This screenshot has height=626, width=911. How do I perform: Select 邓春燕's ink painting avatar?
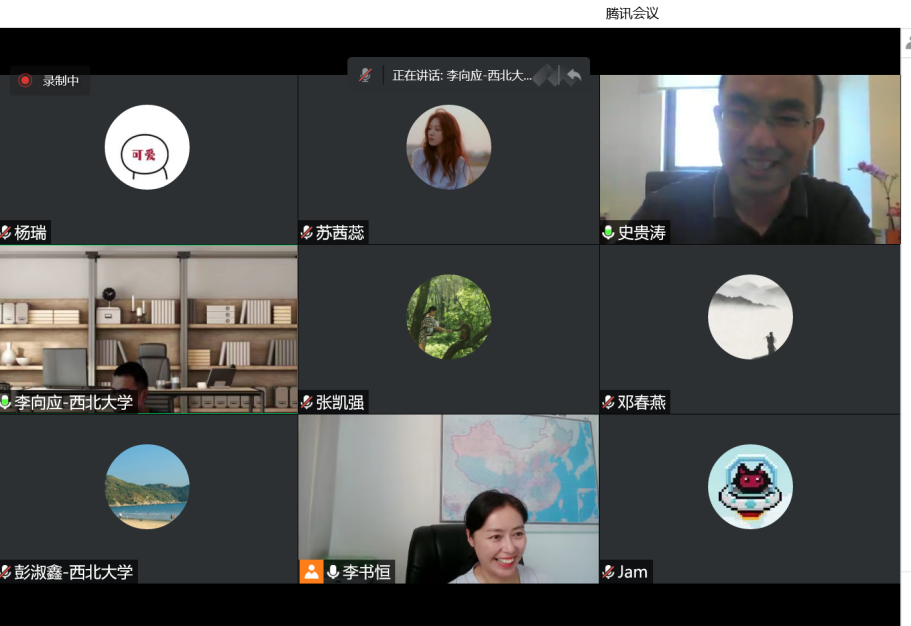(750, 317)
